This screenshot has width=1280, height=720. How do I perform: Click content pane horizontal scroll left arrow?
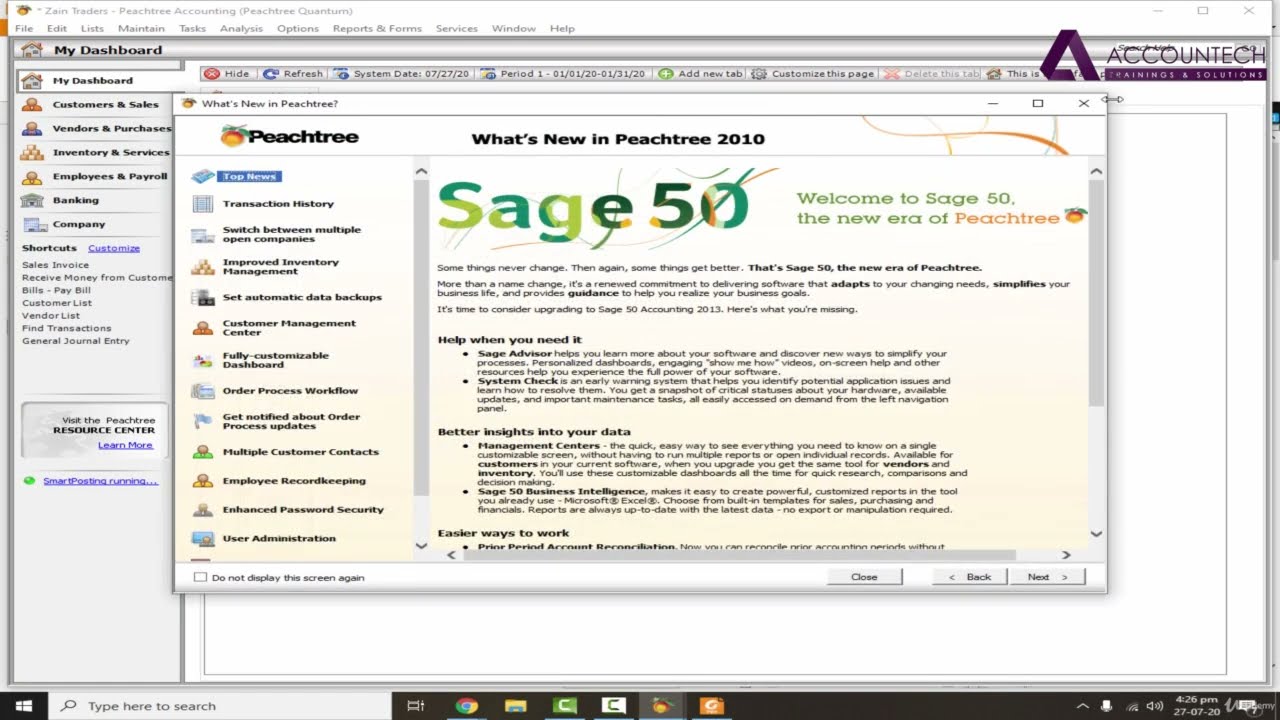click(x=450, y=555)
